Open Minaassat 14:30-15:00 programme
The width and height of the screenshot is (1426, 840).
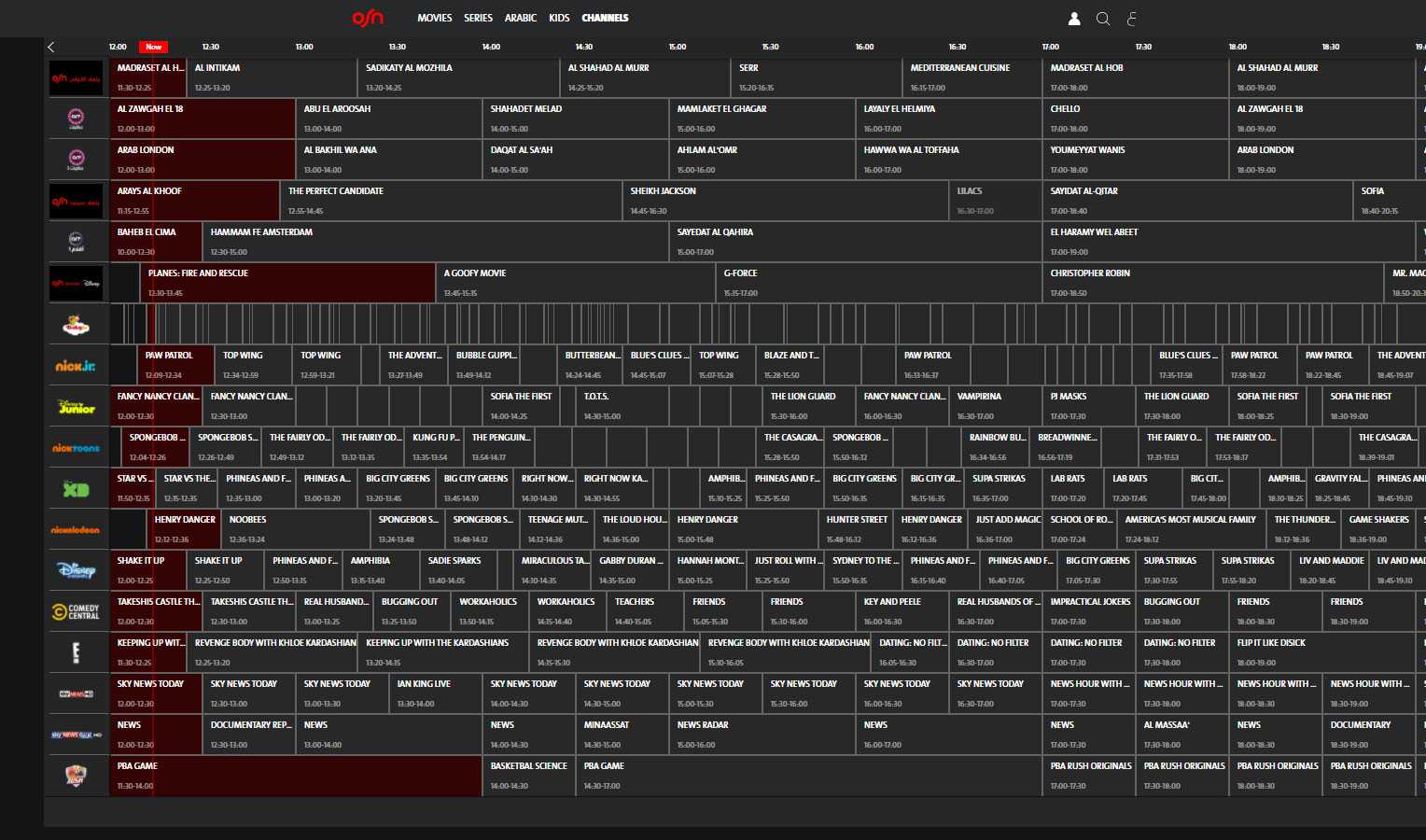click(x=622, y=735)
